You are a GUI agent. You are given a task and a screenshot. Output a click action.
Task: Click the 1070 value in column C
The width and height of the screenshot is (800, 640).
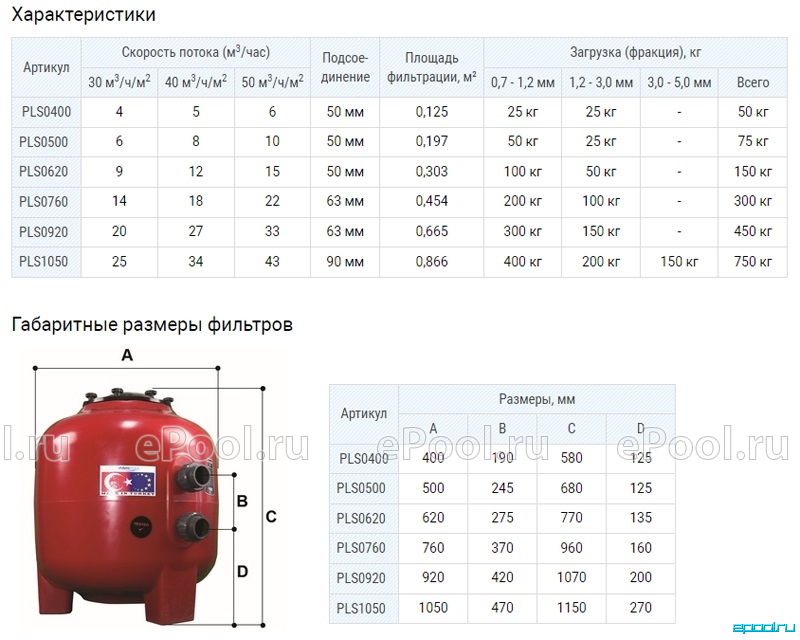571,577
